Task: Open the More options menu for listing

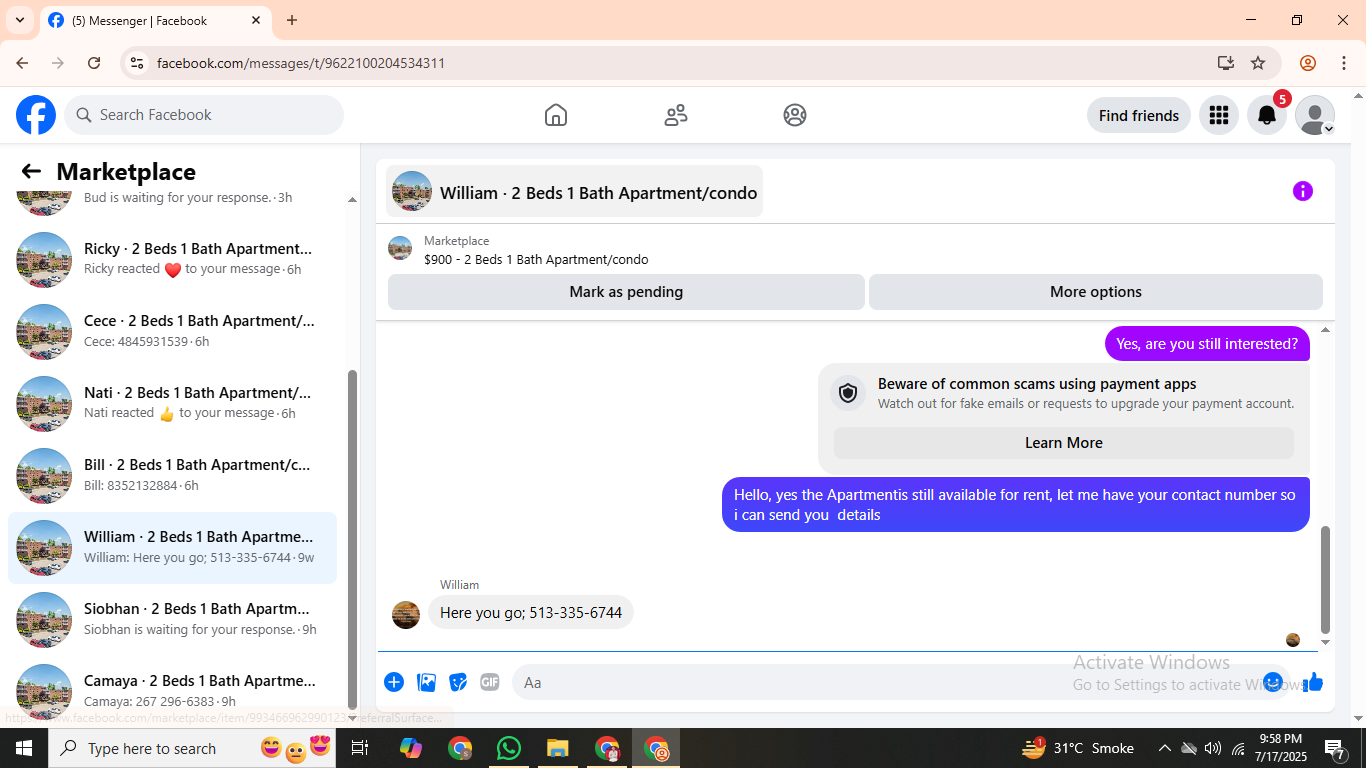Action: pyautogui.click(x=1096, y=292)
